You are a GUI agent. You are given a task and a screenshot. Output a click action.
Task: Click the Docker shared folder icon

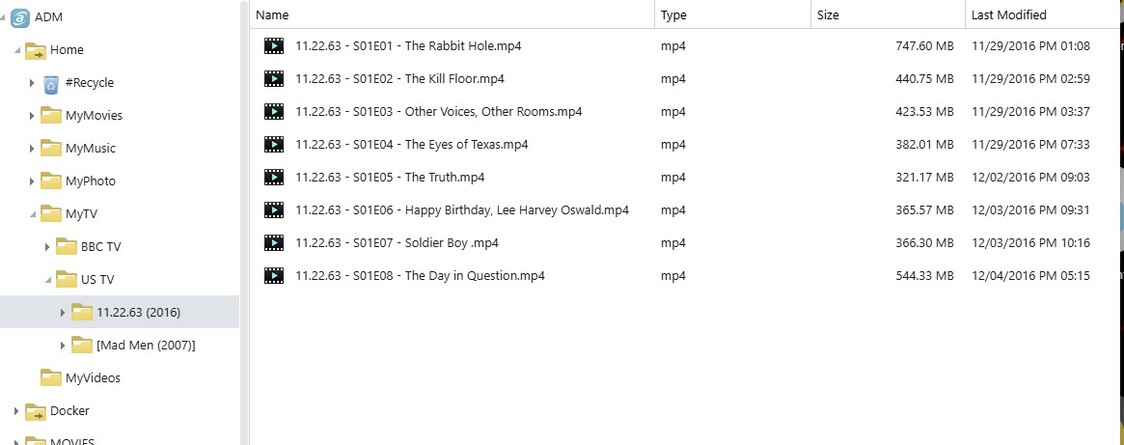point(35,411)
